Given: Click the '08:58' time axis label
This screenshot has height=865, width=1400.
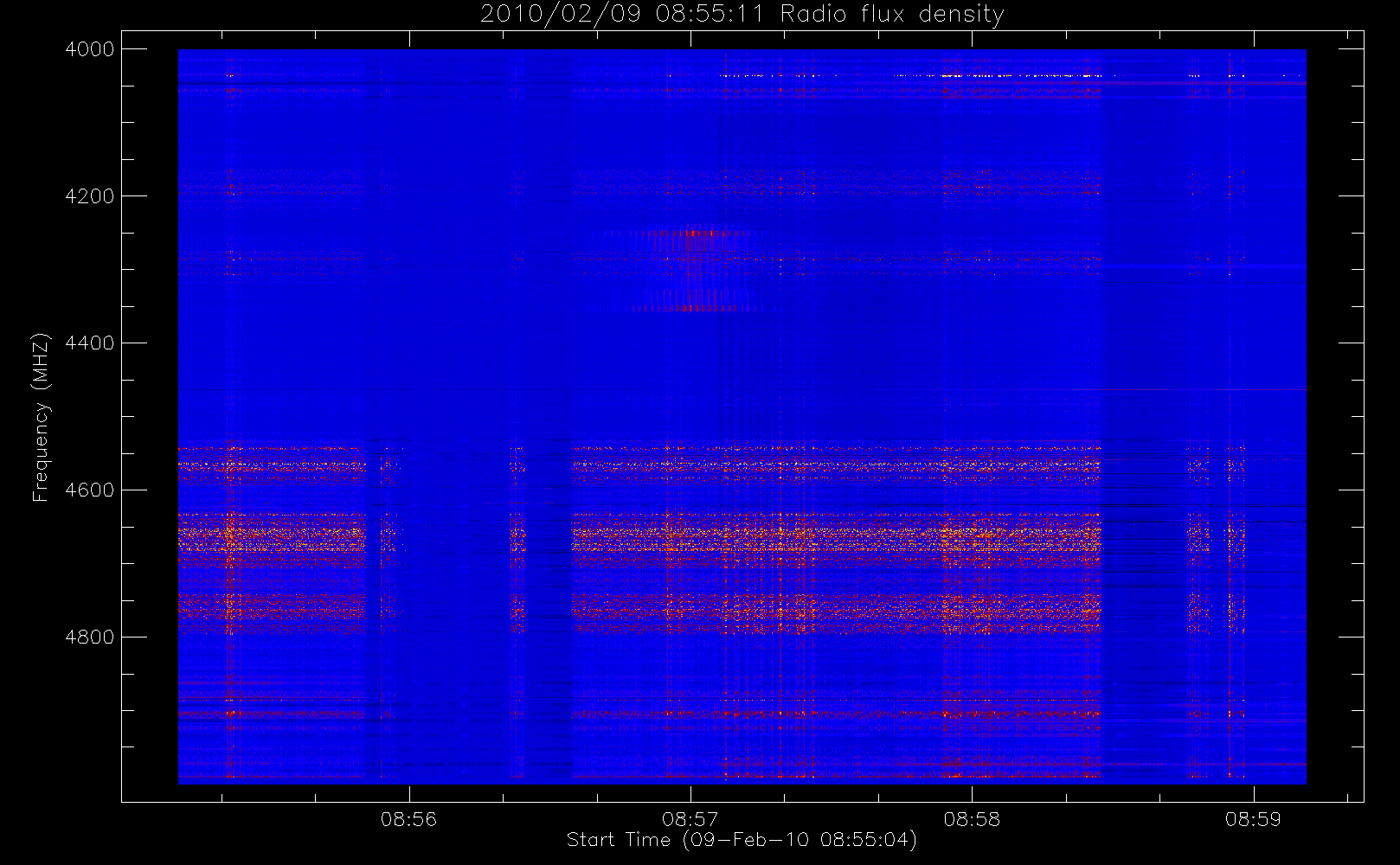Looking at the screenshot, I should click(x=972, y=819).
